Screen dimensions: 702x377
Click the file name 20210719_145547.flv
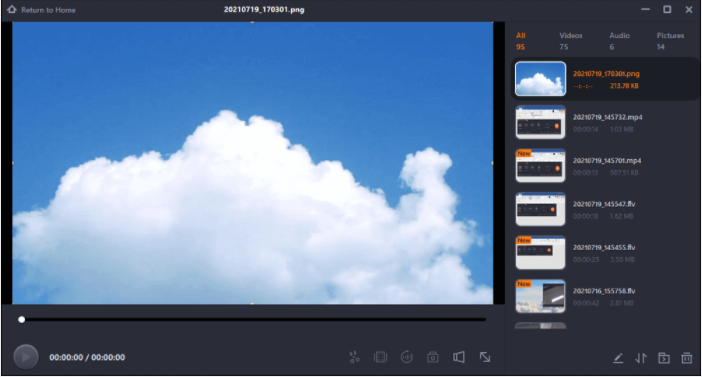point(604,204)
